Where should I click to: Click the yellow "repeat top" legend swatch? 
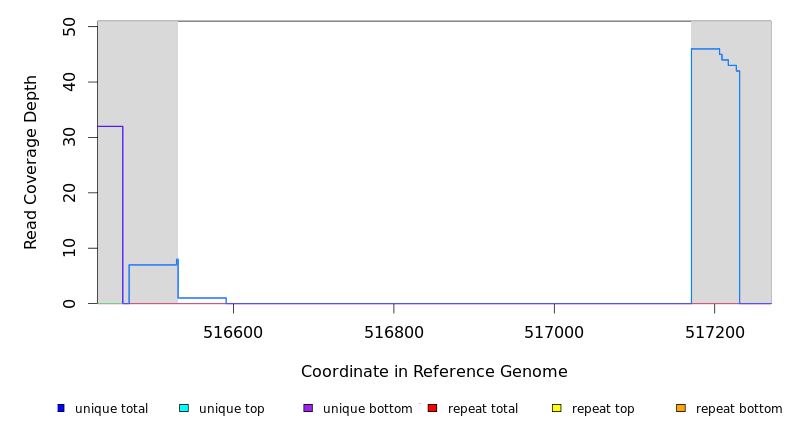click(x=557, y=408)
